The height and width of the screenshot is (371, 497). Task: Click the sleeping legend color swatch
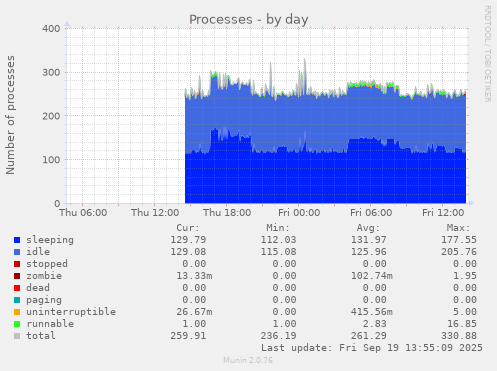click(17, 240)
